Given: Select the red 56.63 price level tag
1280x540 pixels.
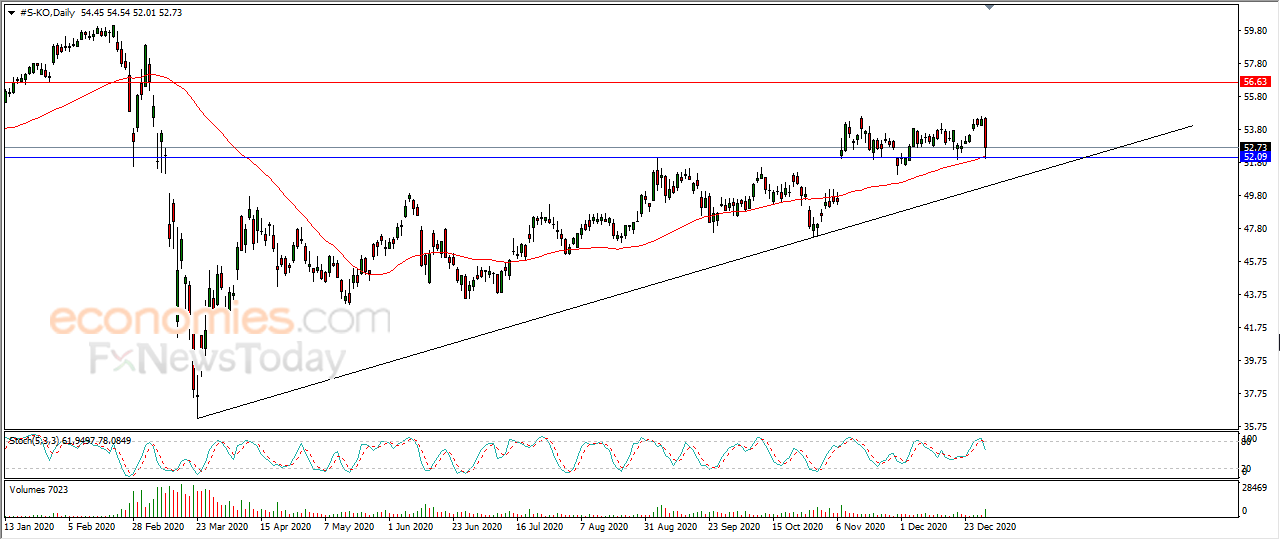Looking at the screenshot, I should [1255, 81].
